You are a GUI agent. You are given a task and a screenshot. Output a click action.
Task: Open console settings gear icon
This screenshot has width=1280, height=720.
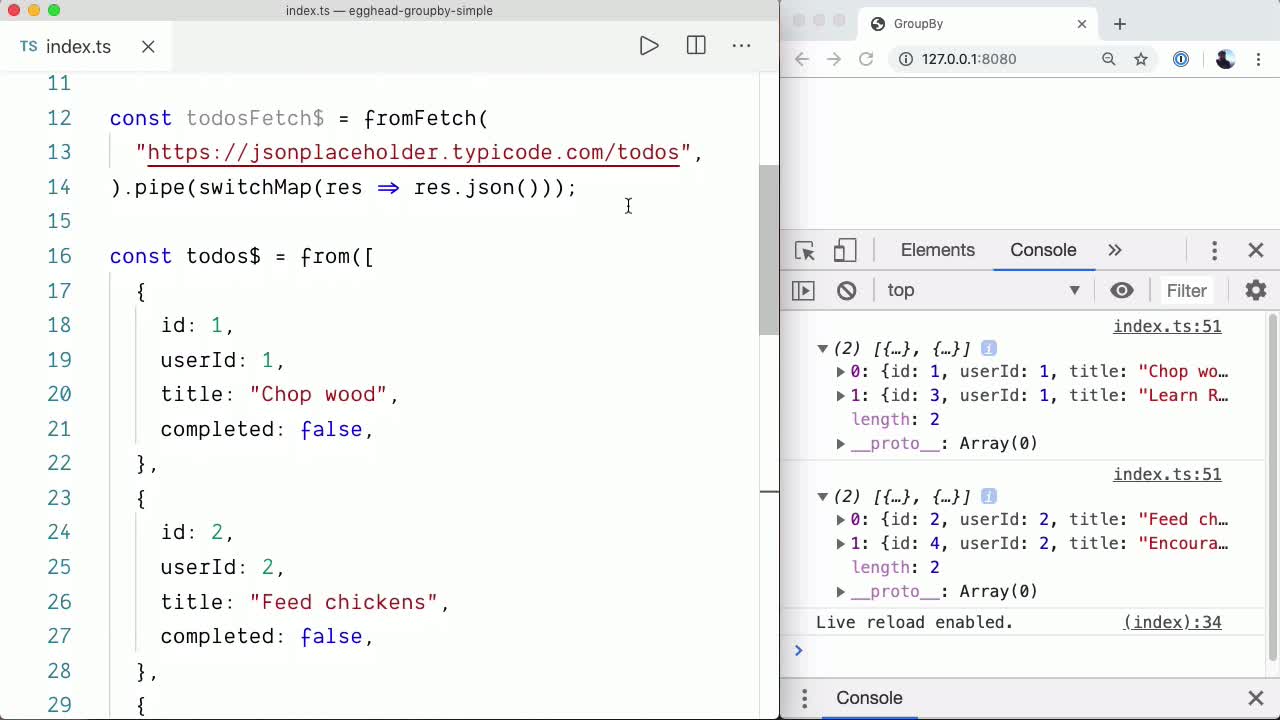point(1255,291)
